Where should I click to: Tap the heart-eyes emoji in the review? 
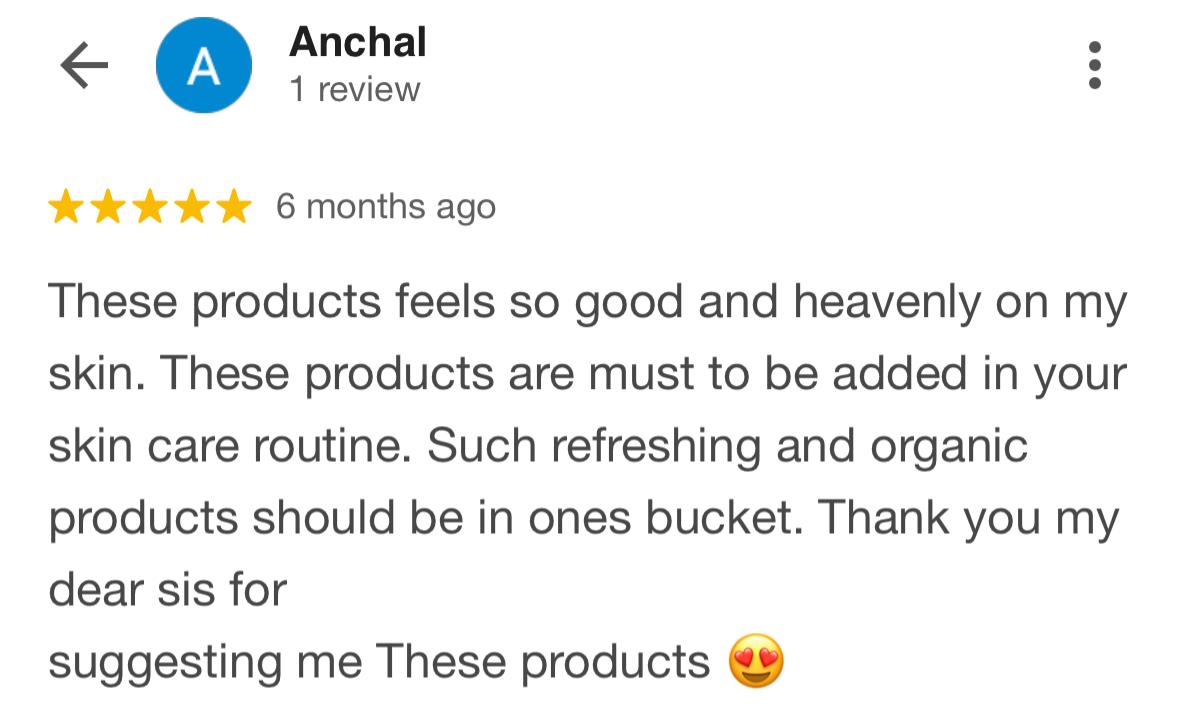click(756, 662)
